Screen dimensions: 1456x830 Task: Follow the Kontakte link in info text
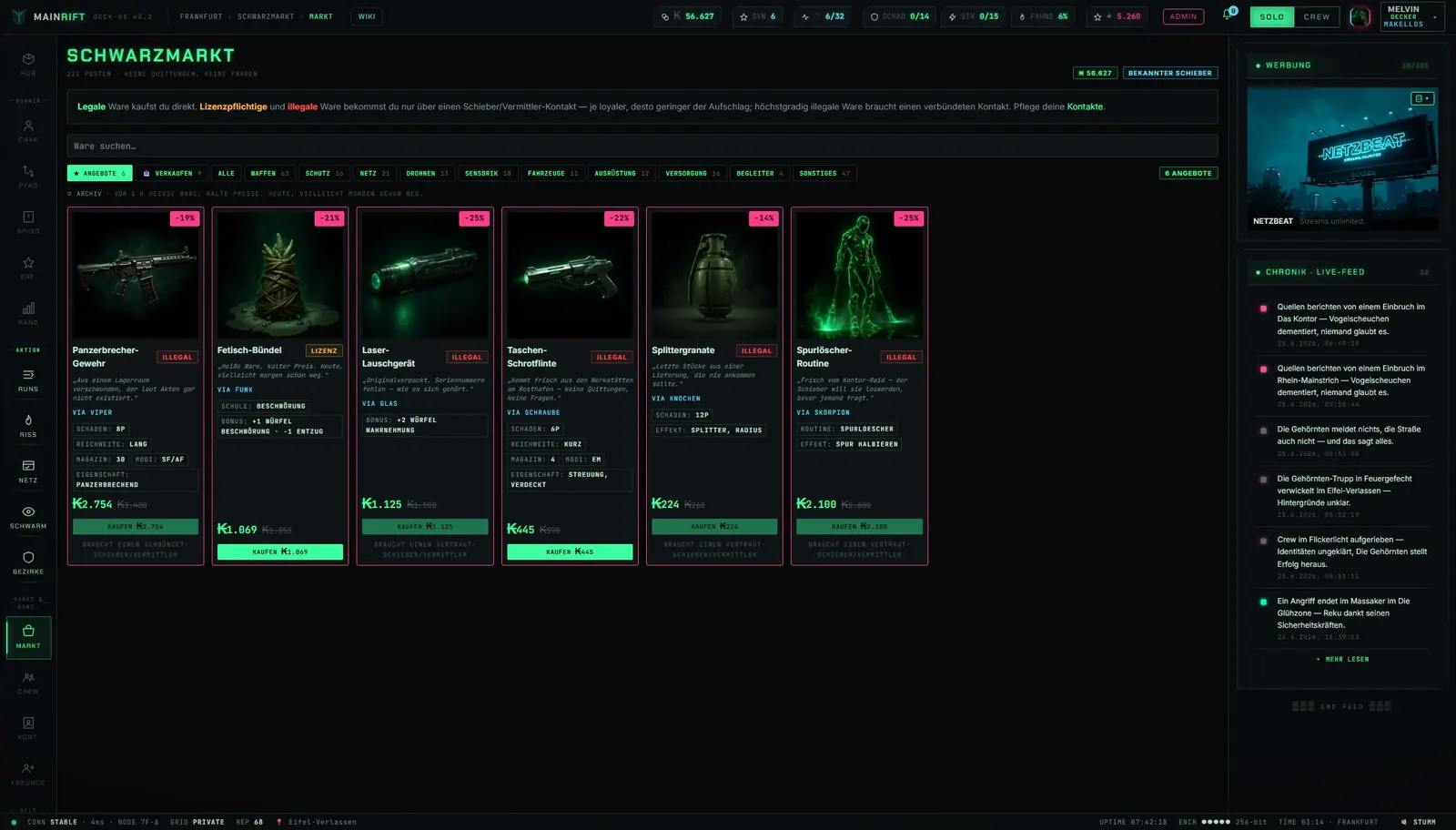tap(1085, 106)
